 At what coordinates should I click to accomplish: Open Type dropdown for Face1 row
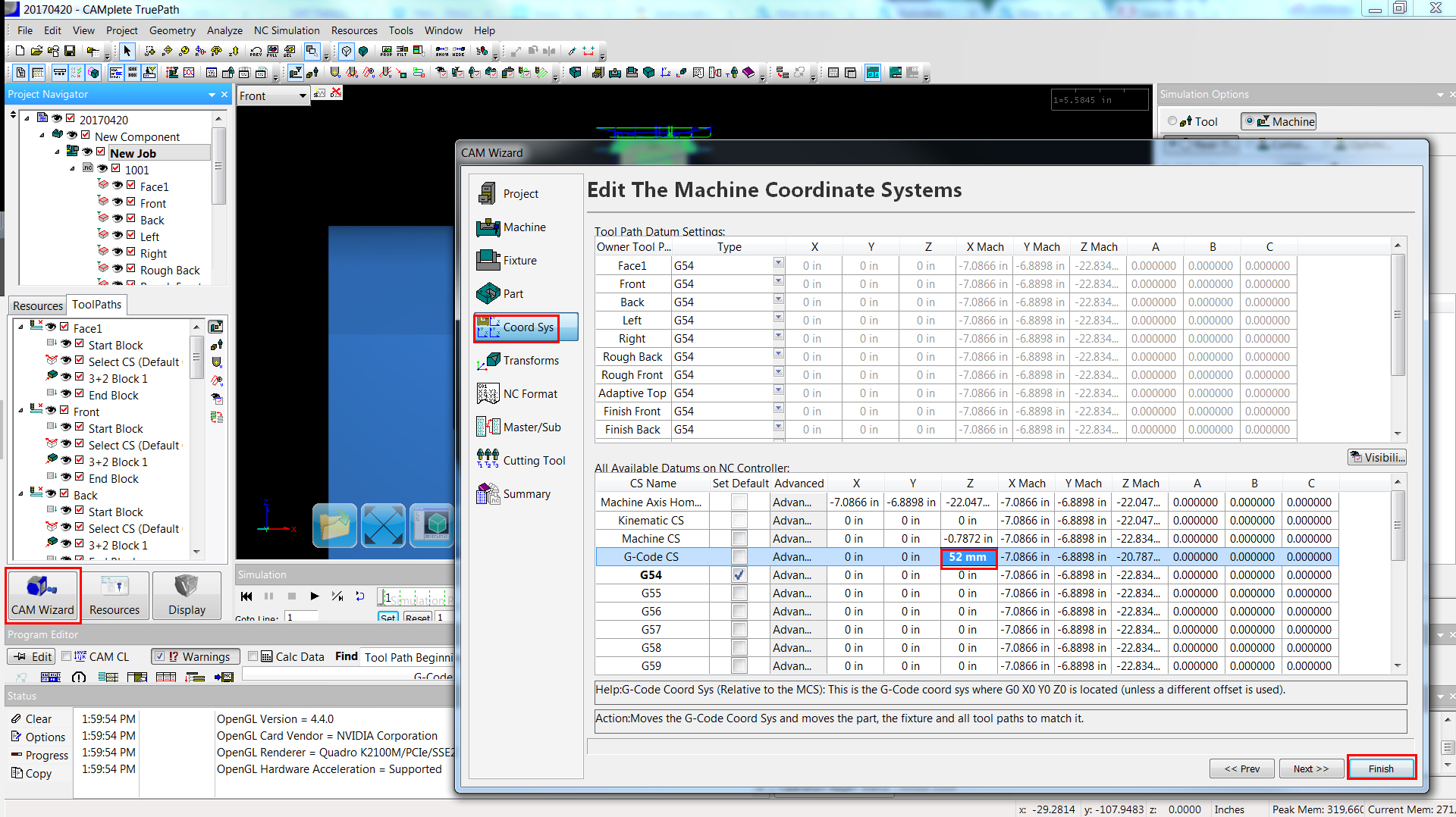pyautogui.click(x=778, y=263)
